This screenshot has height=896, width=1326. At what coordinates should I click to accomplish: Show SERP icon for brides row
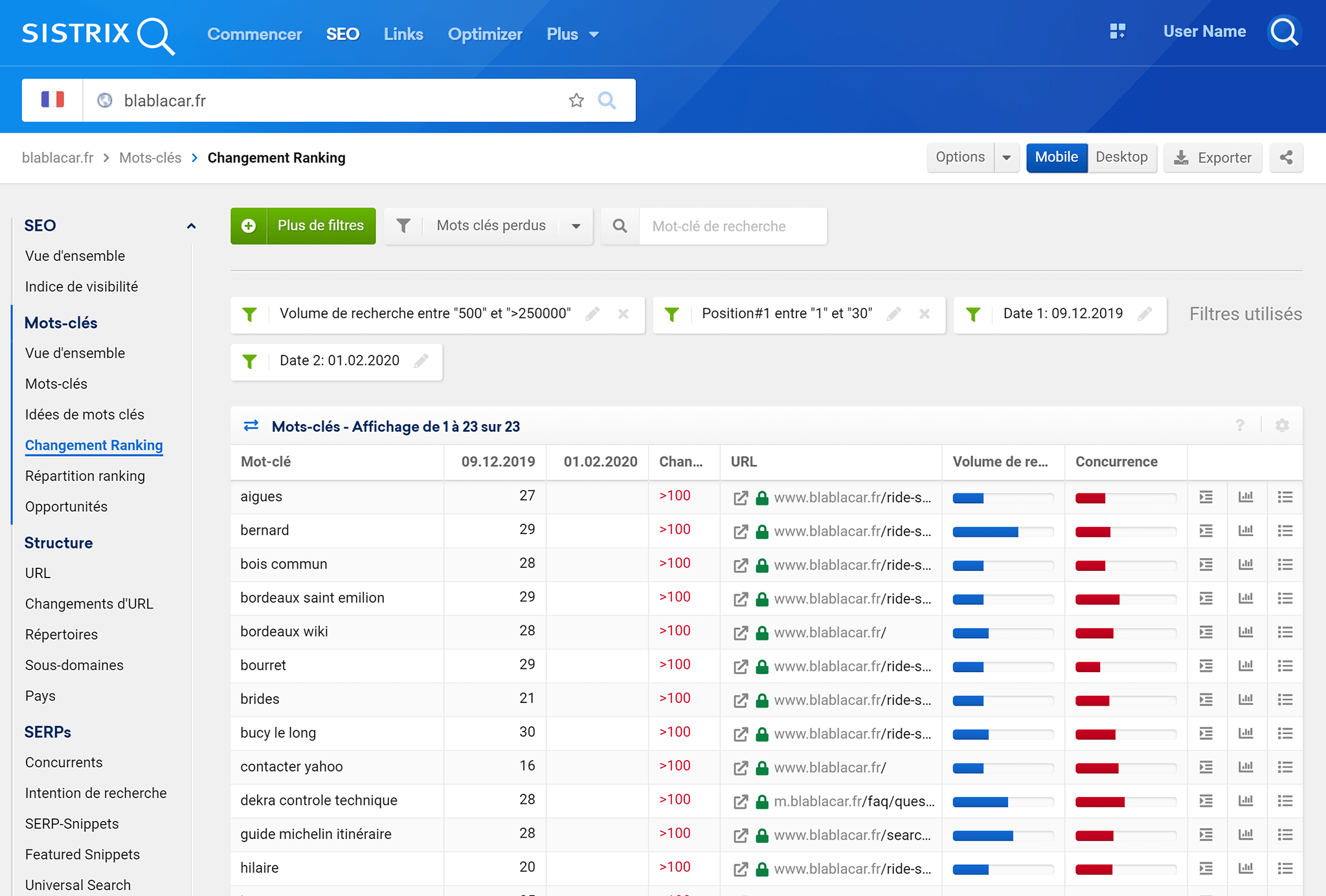1206,700
